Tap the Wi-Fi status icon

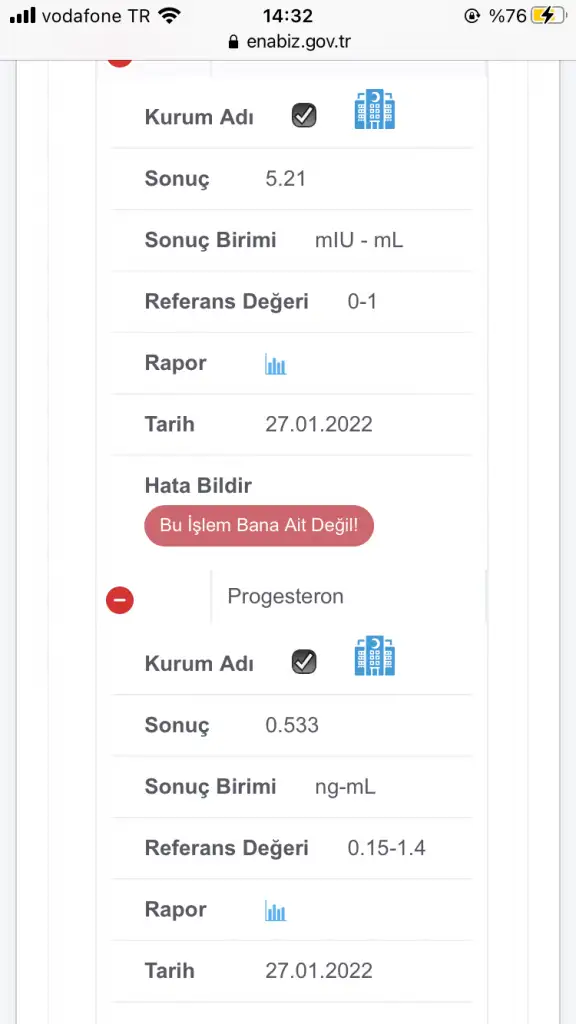(170, 16)
